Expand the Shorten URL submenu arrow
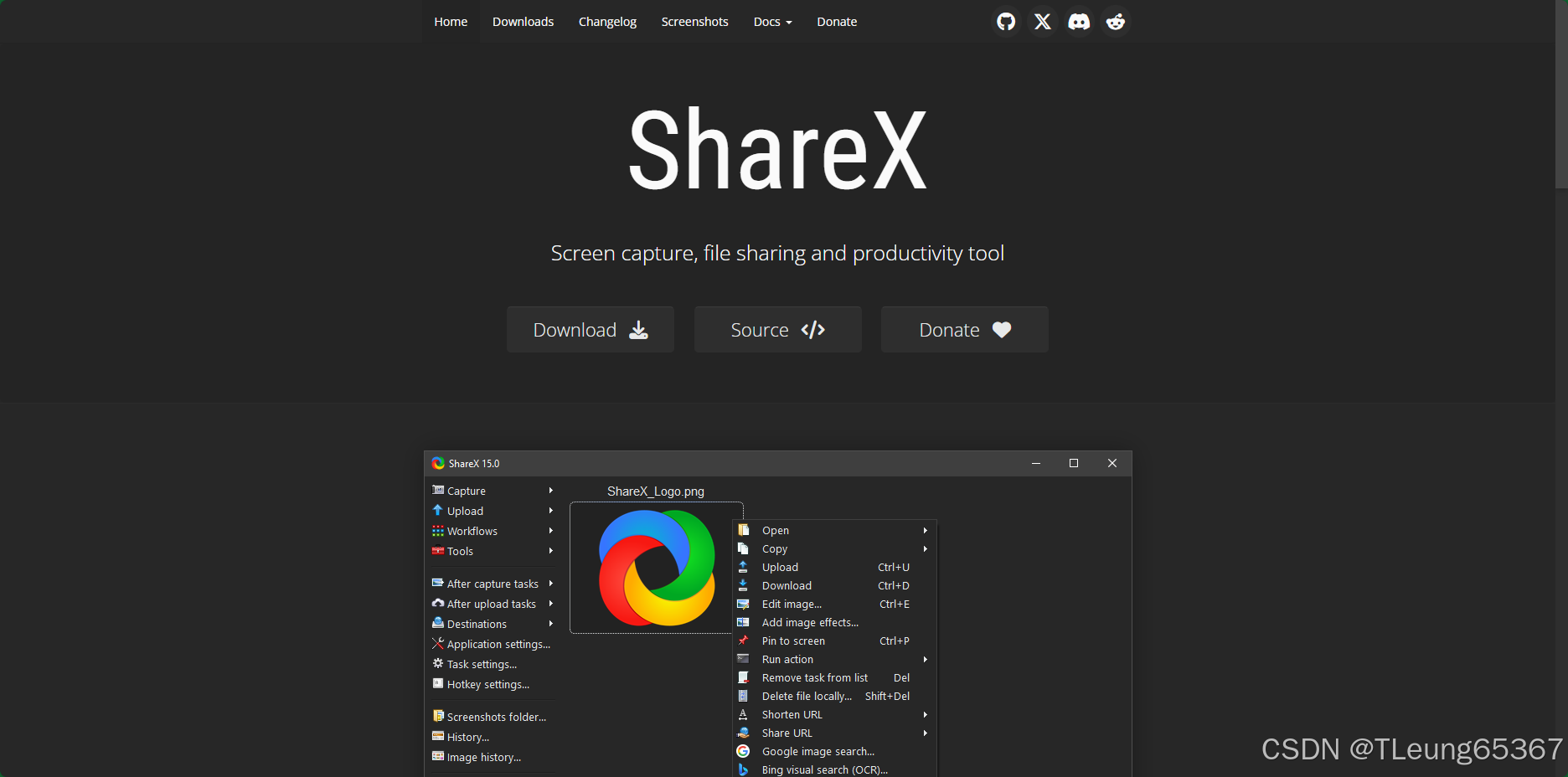The width and height of the screenshot is (1568, 777). pos(926,714)
